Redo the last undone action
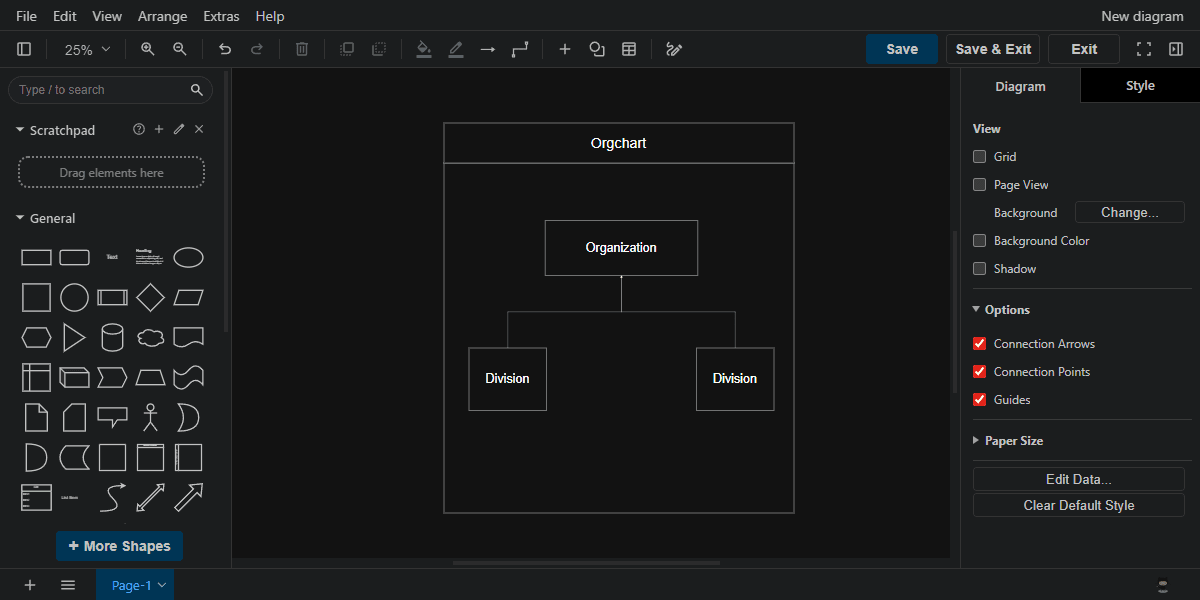Screen dimensions: 1200x600 pyautogui.click(x=257, y=49)
